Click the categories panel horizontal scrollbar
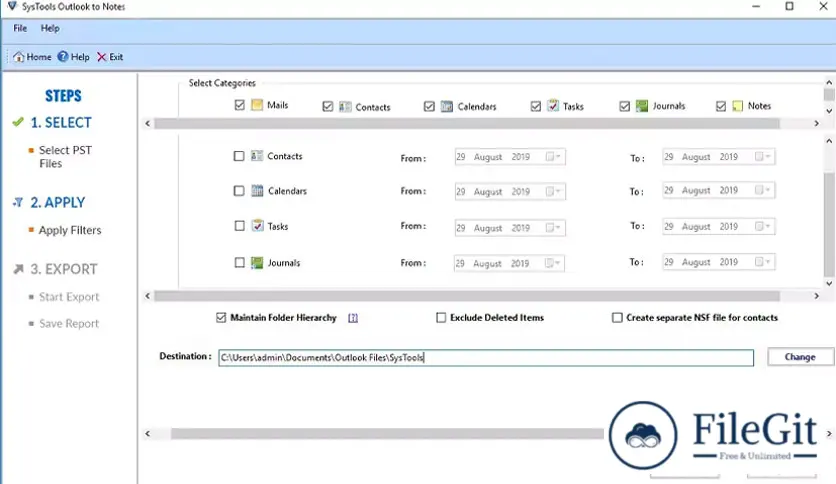The image size is (836, 484). point(467,124)
